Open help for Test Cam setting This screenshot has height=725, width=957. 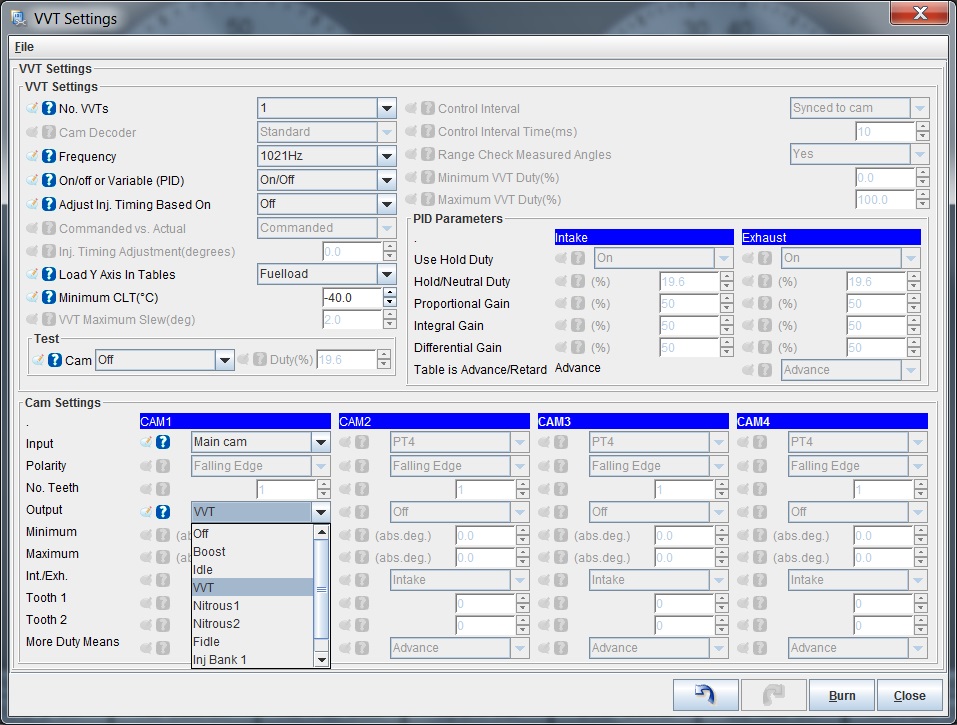coord(55,360)
